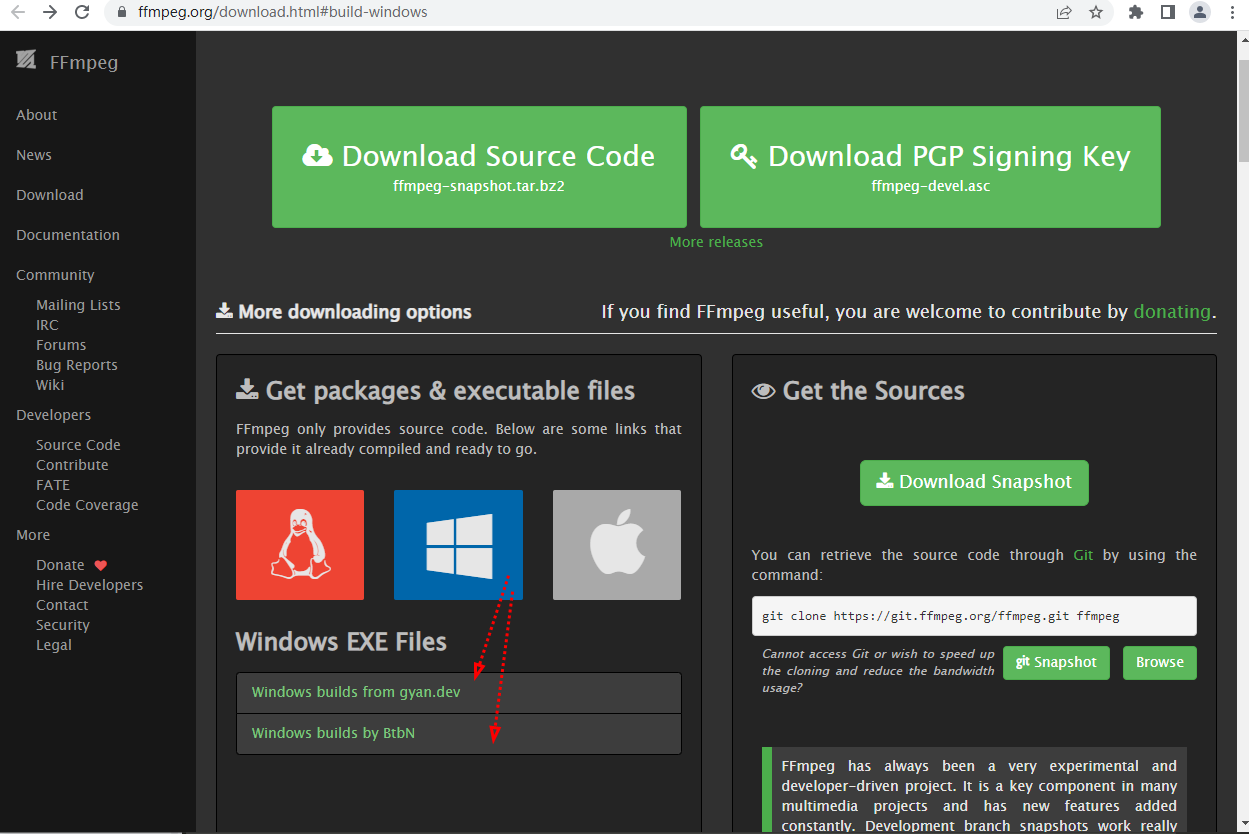Image resolution: width=1249 pixels, height=834 pixels.
Task: Toggle the browser side panel icon
Action: pyautogui.click(x=1167, y=13)
